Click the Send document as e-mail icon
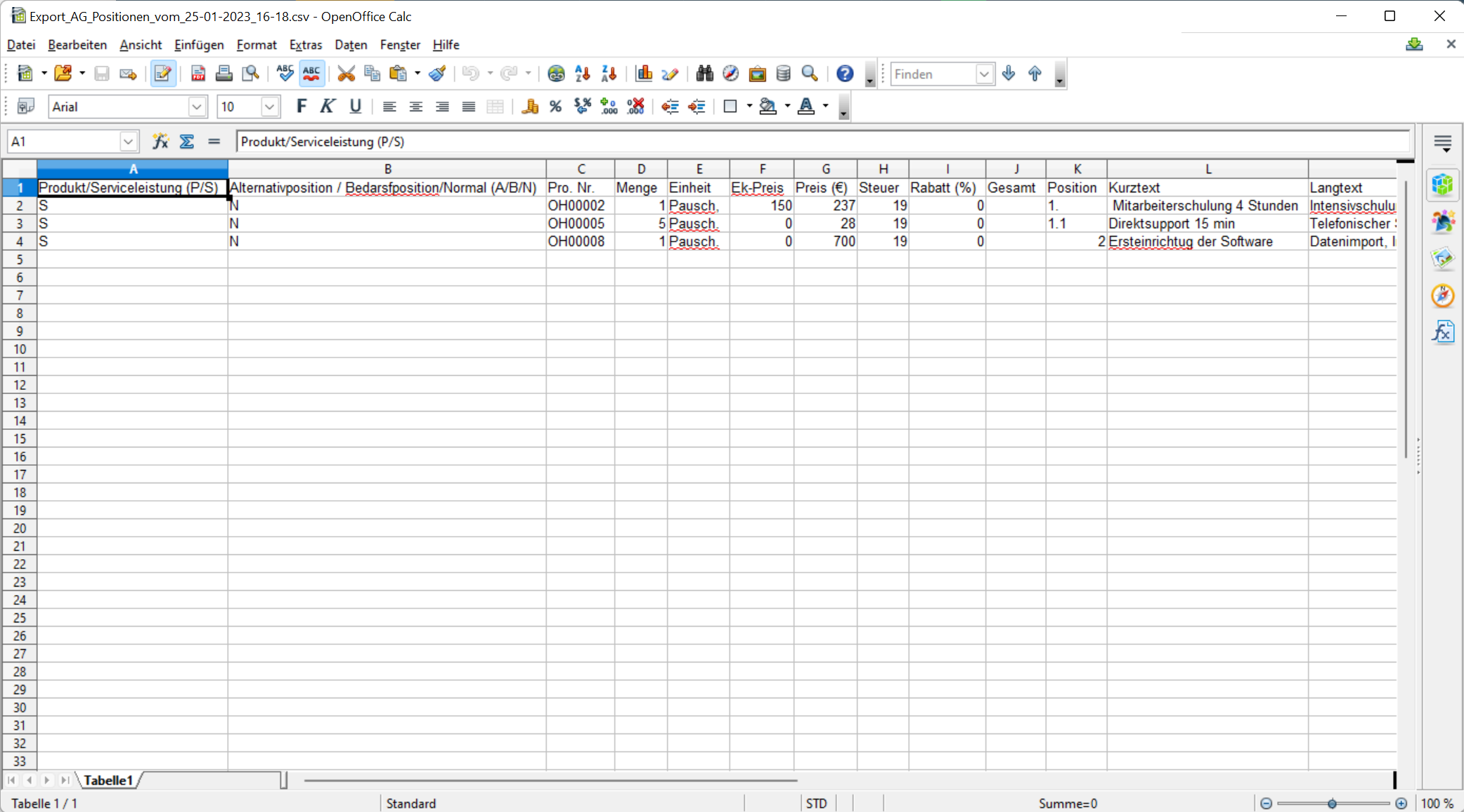This screenshot has height=812, width=1464. tap(128, 74)
